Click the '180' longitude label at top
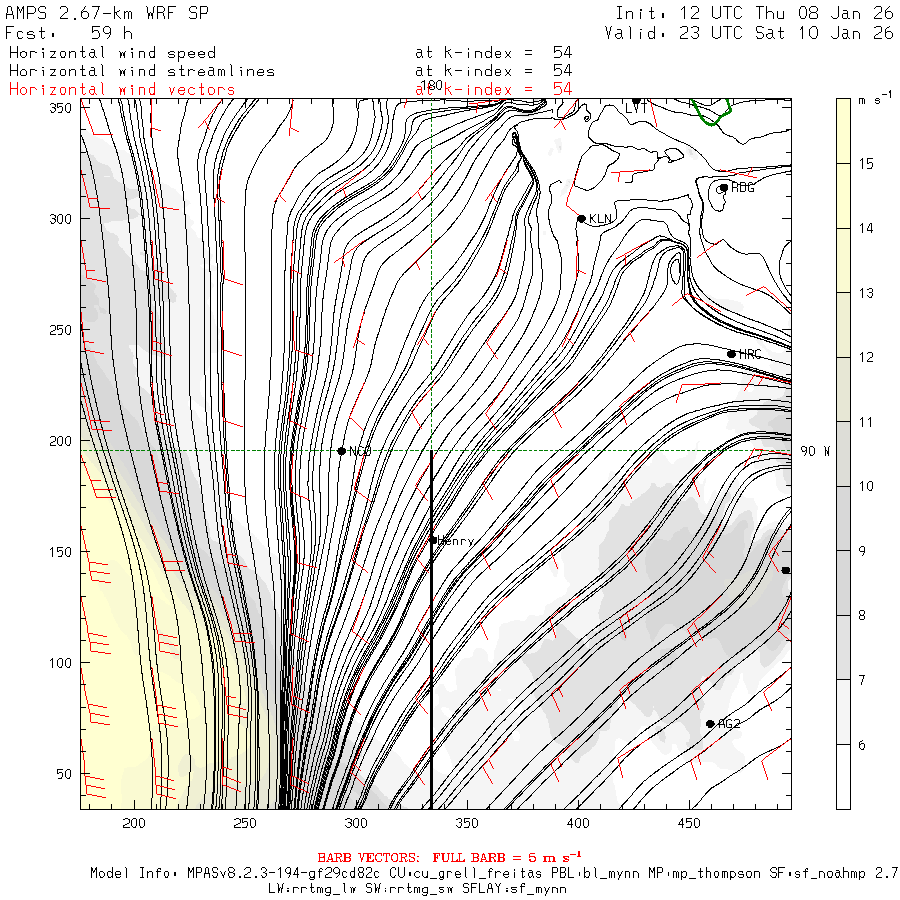900x900 pixels. click(x=431, y=86)
